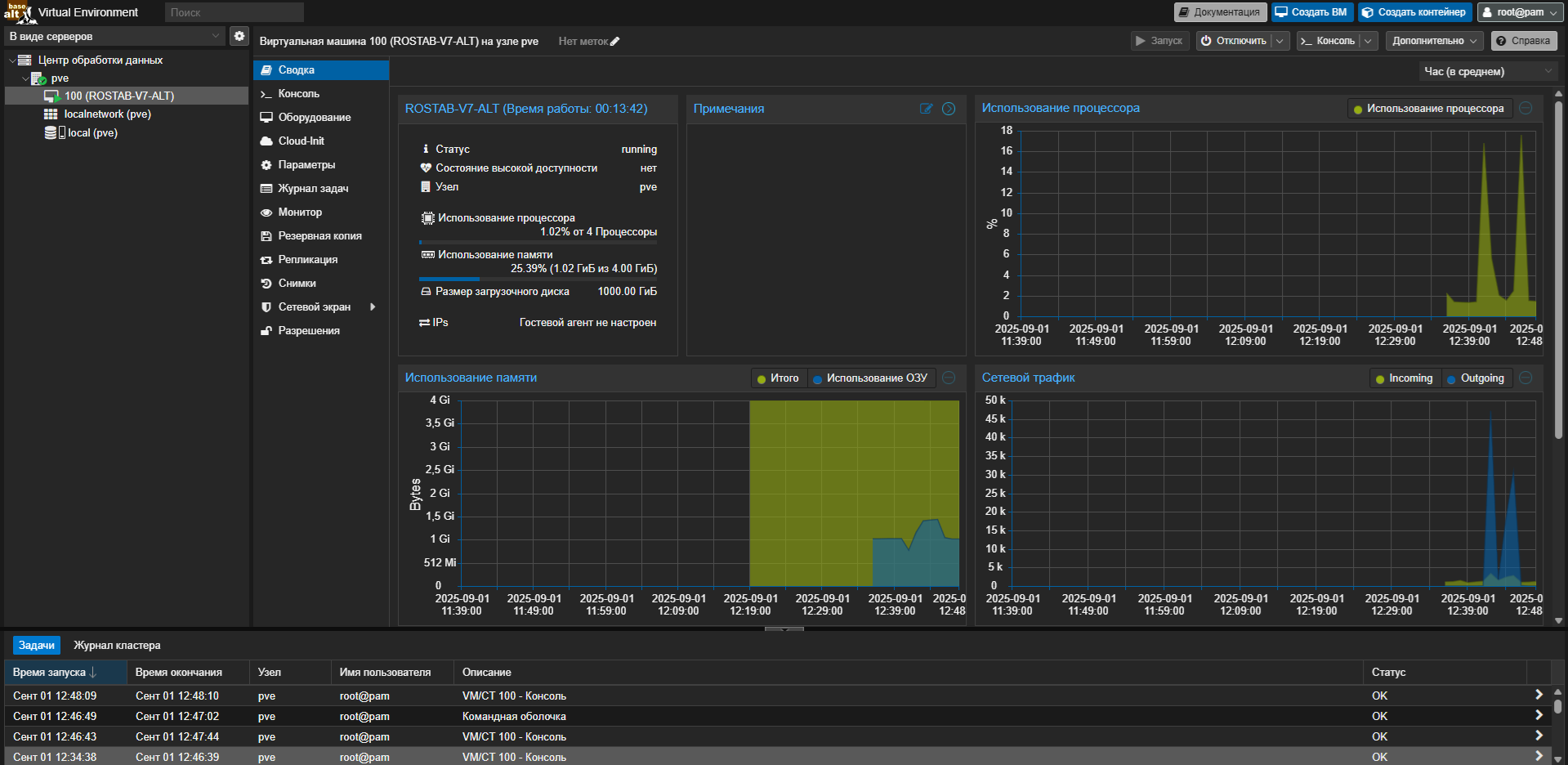Viewport: 1568px width, 765px height.
Task: Switch to Журнал кластера tab
Action: click(117, 646)
